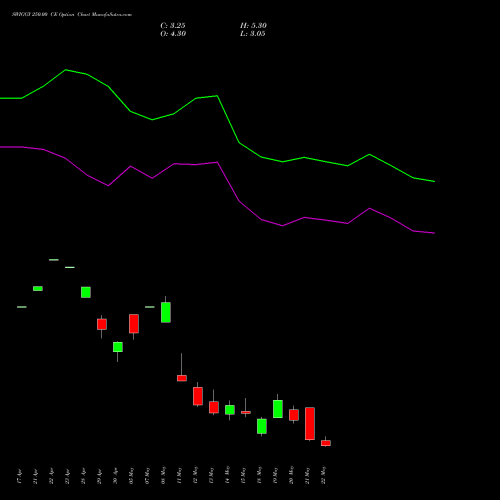Select the 17 Apr date label

click(19, 476)
